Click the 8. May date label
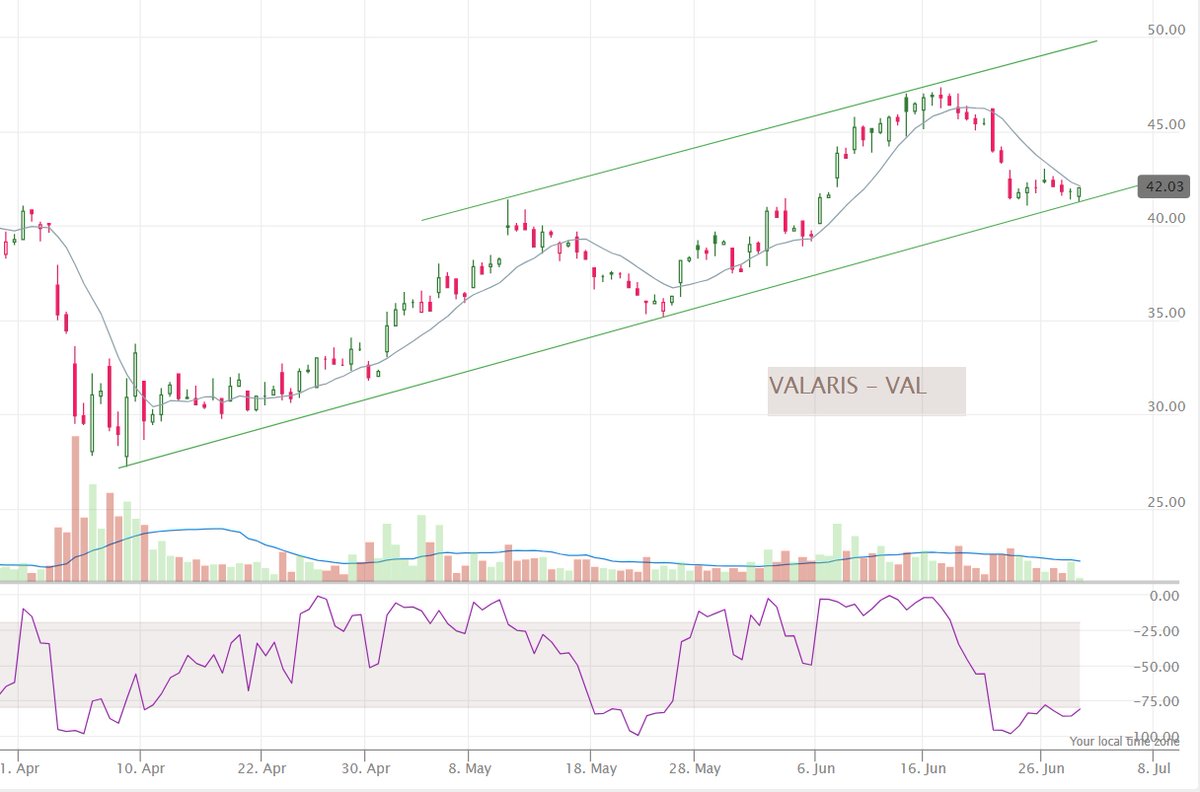Viewport: 1200px width, 792px height. point(470,770)
